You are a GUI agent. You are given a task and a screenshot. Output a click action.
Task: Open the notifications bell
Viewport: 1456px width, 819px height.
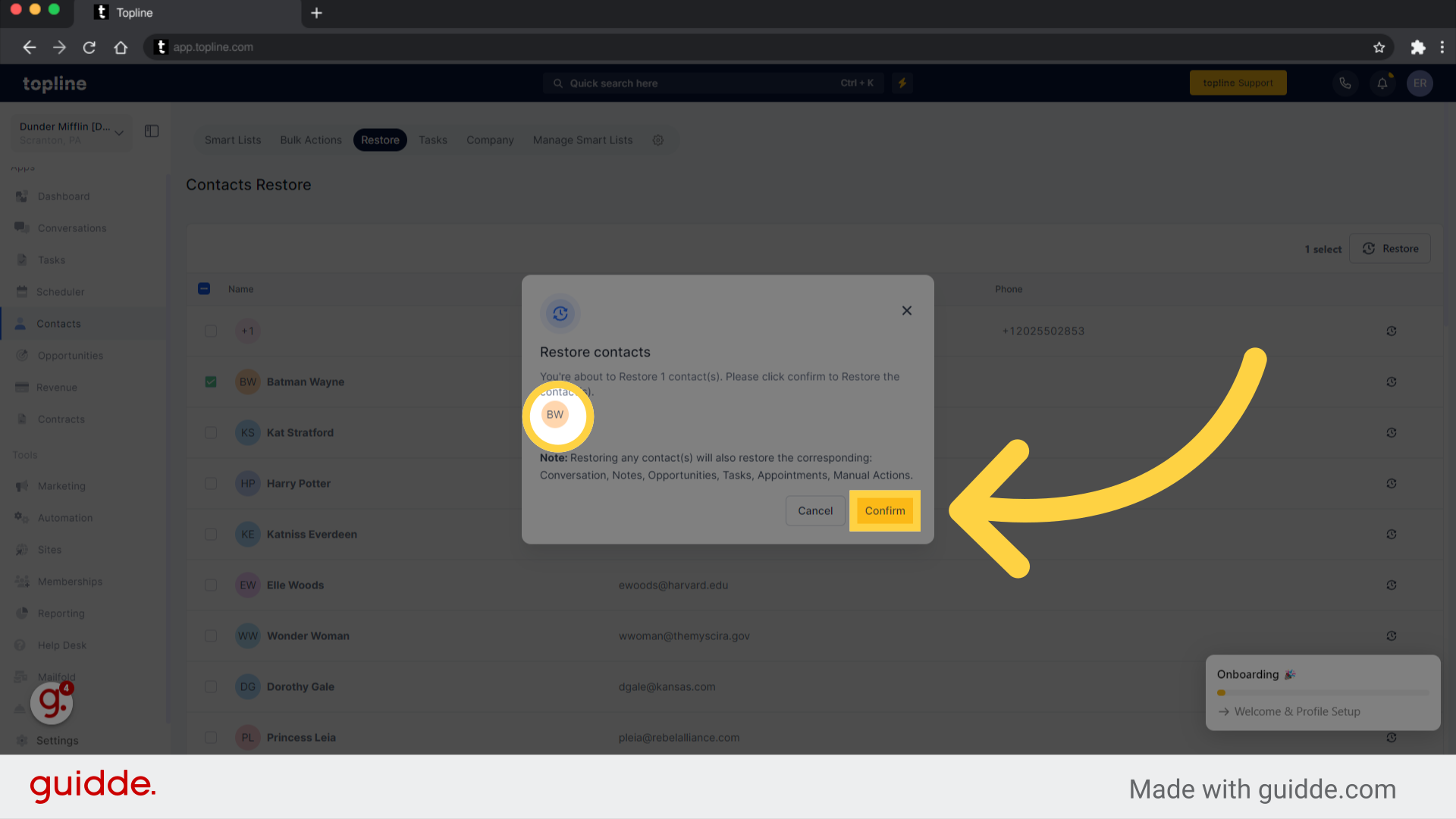[1382, 83]
